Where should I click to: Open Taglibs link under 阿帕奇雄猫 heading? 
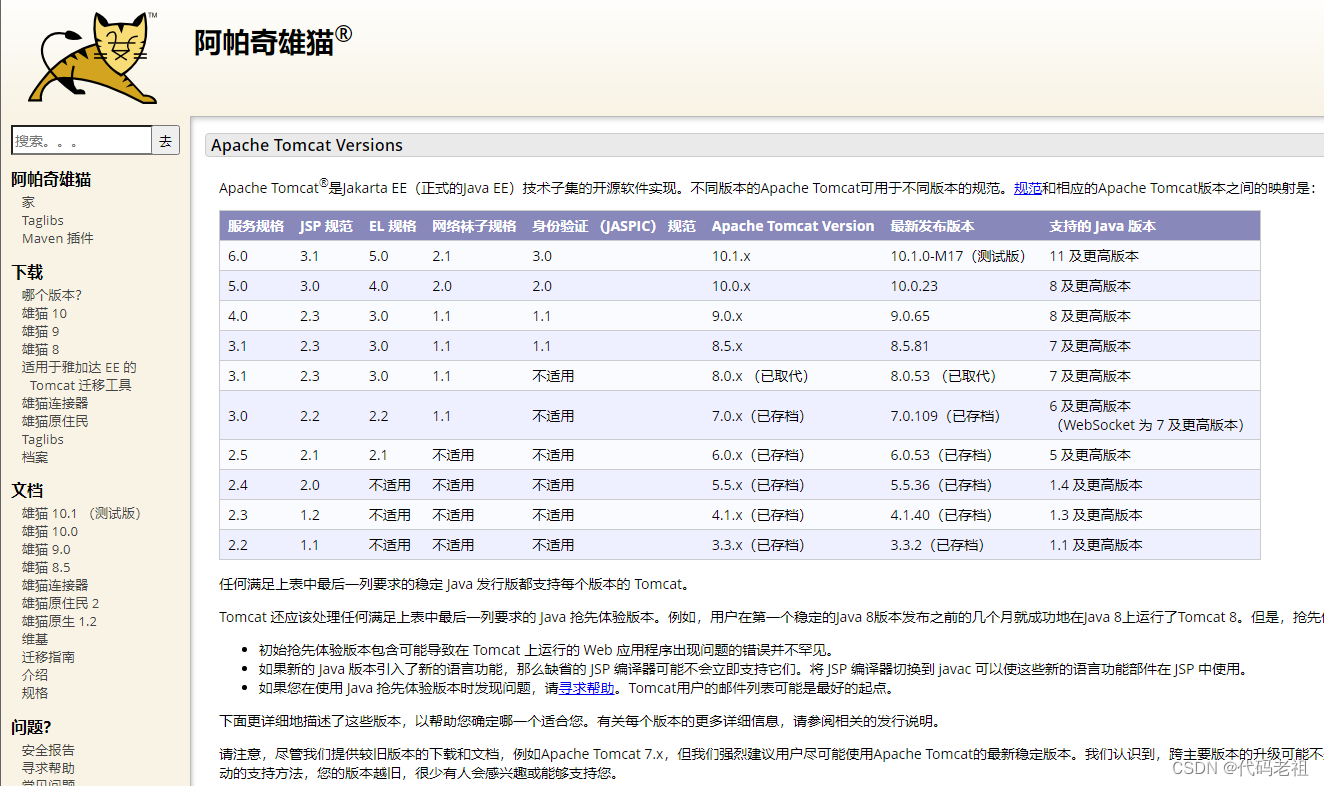[x=43, y=220]
